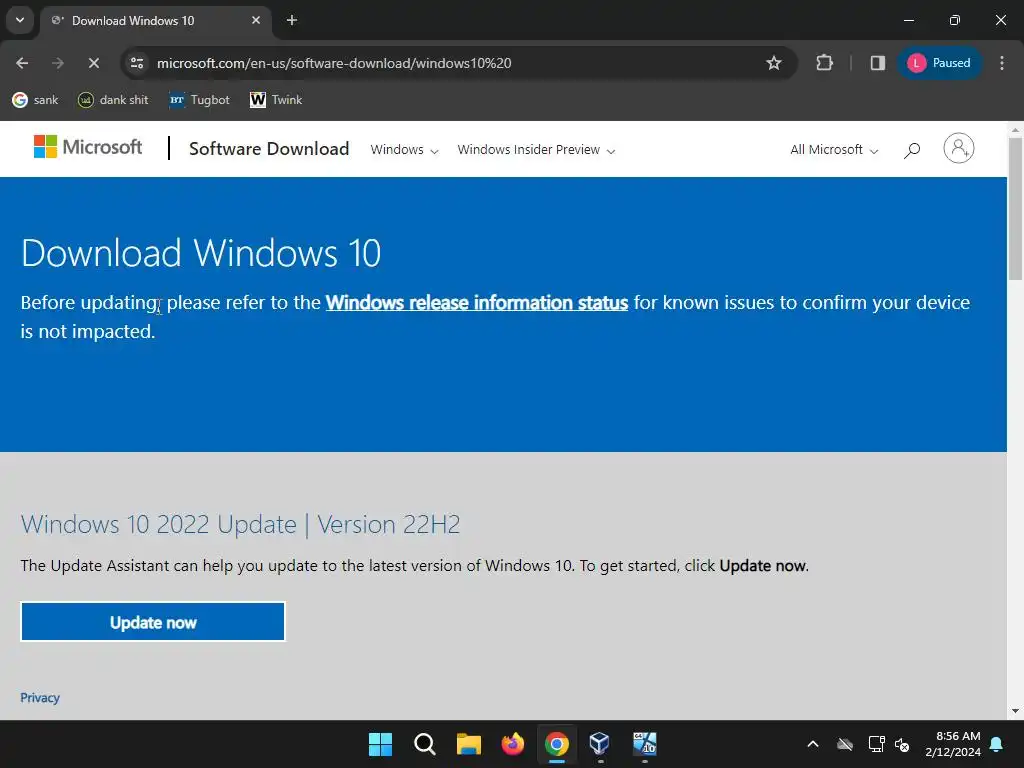Open the Twink bookmark
The image size is (1024, 768).
coord(276,100)
